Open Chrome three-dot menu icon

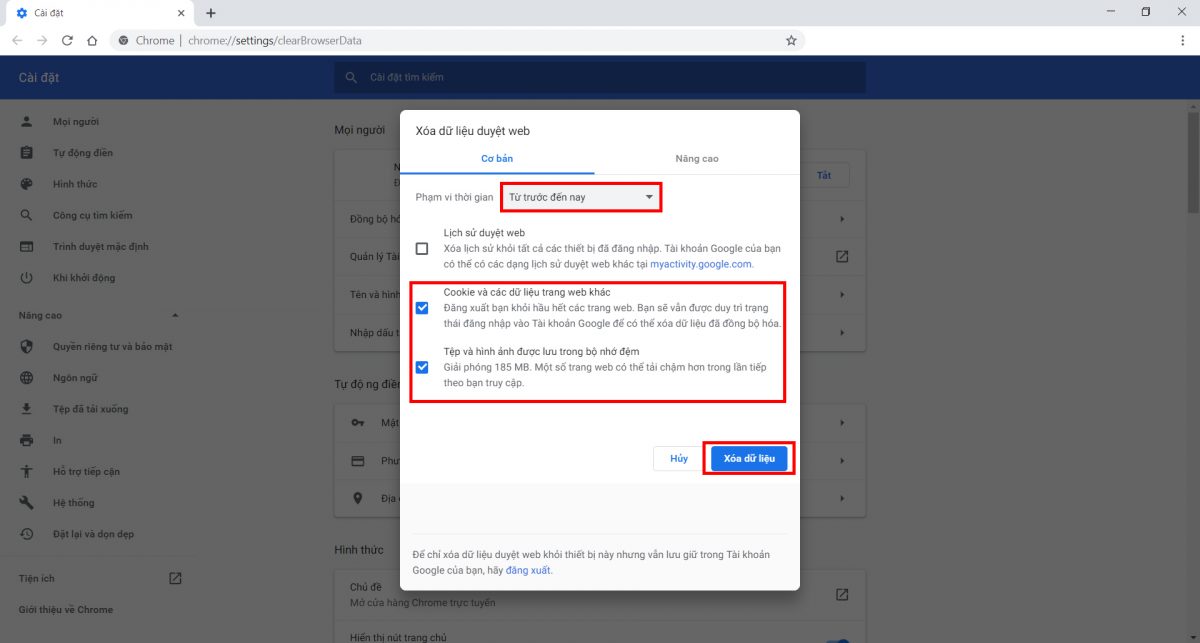(1183, 41)
